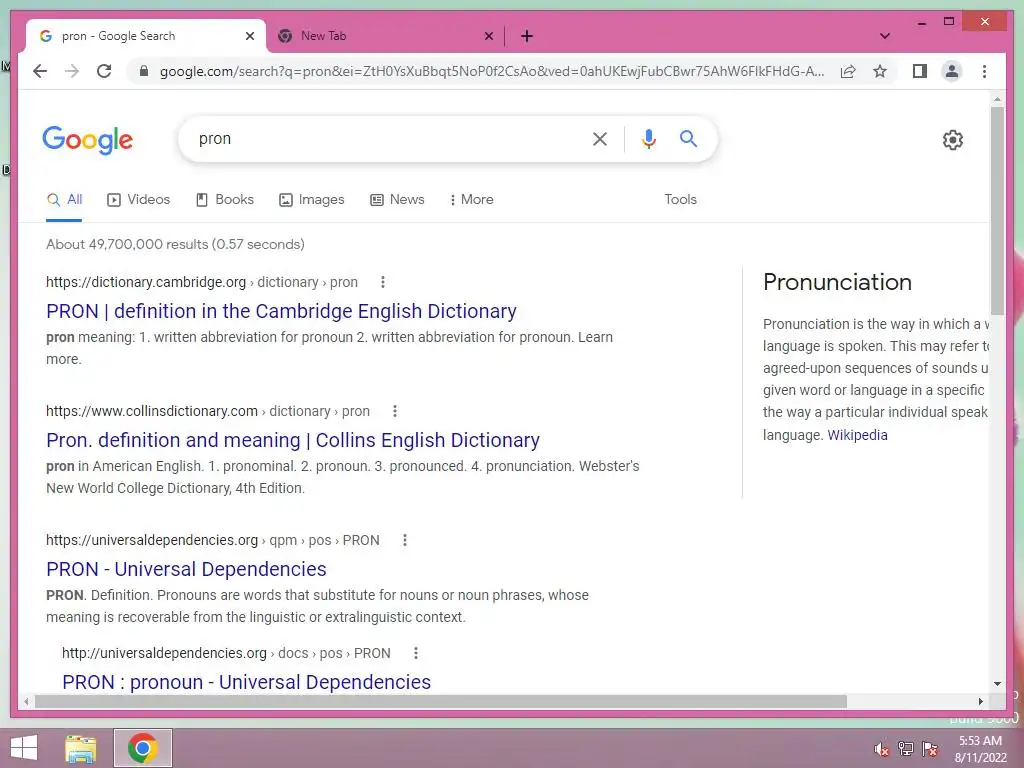
Task: Close the New Tab tab
Action: coord(488,37)
